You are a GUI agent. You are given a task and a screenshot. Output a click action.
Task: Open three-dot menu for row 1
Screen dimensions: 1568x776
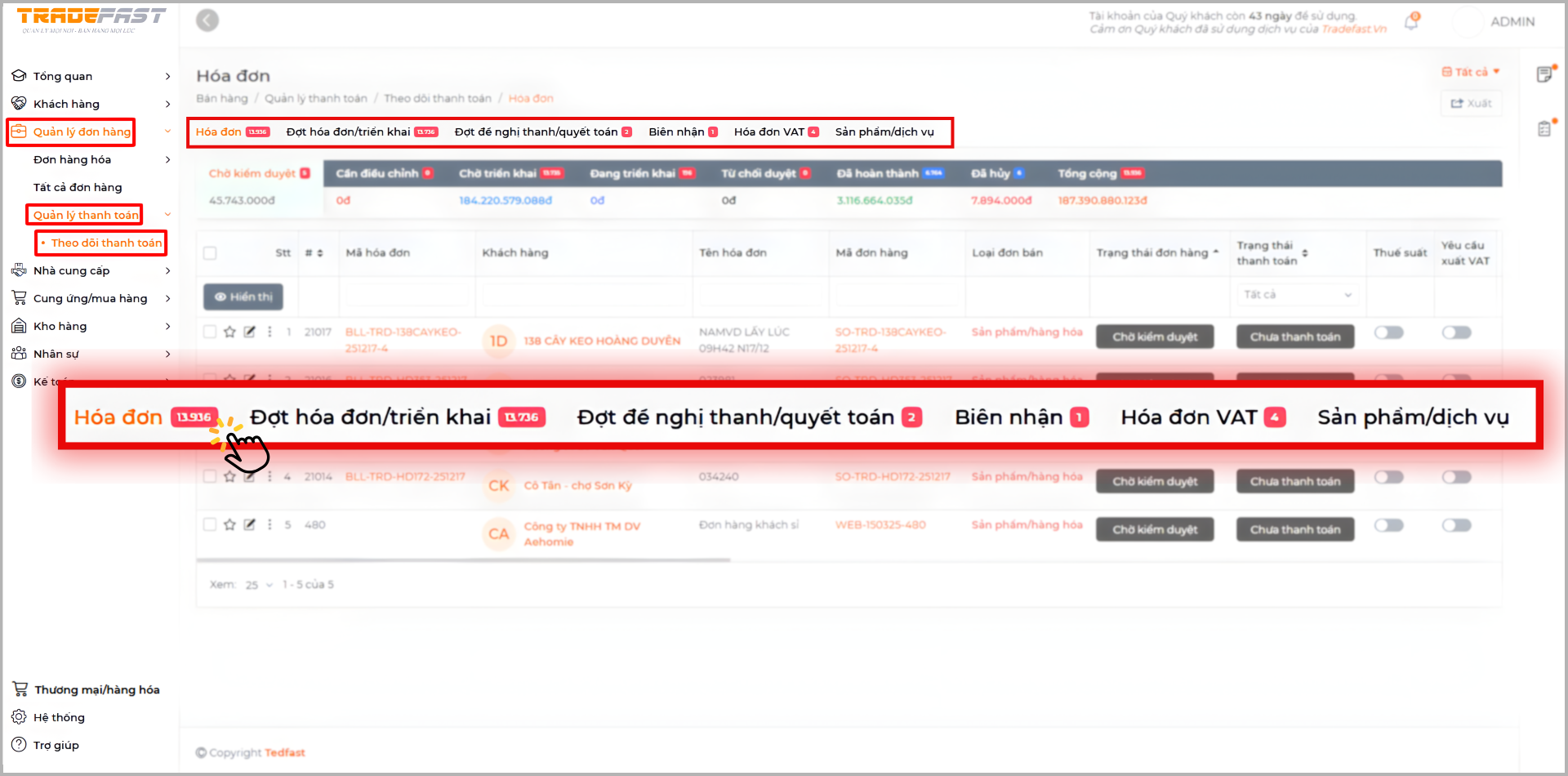[x=269, y=332]
